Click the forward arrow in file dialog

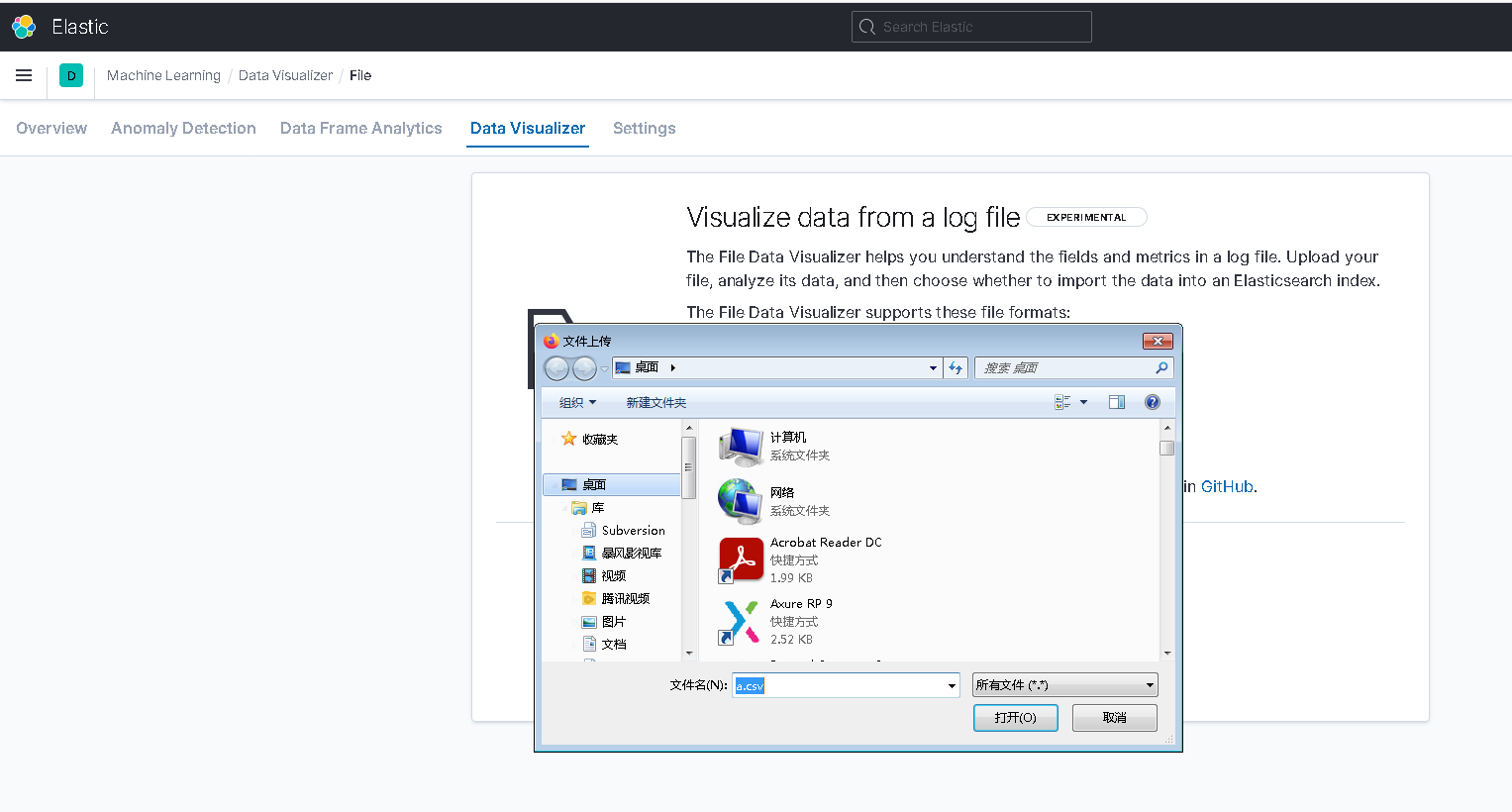tap(585, 368)
